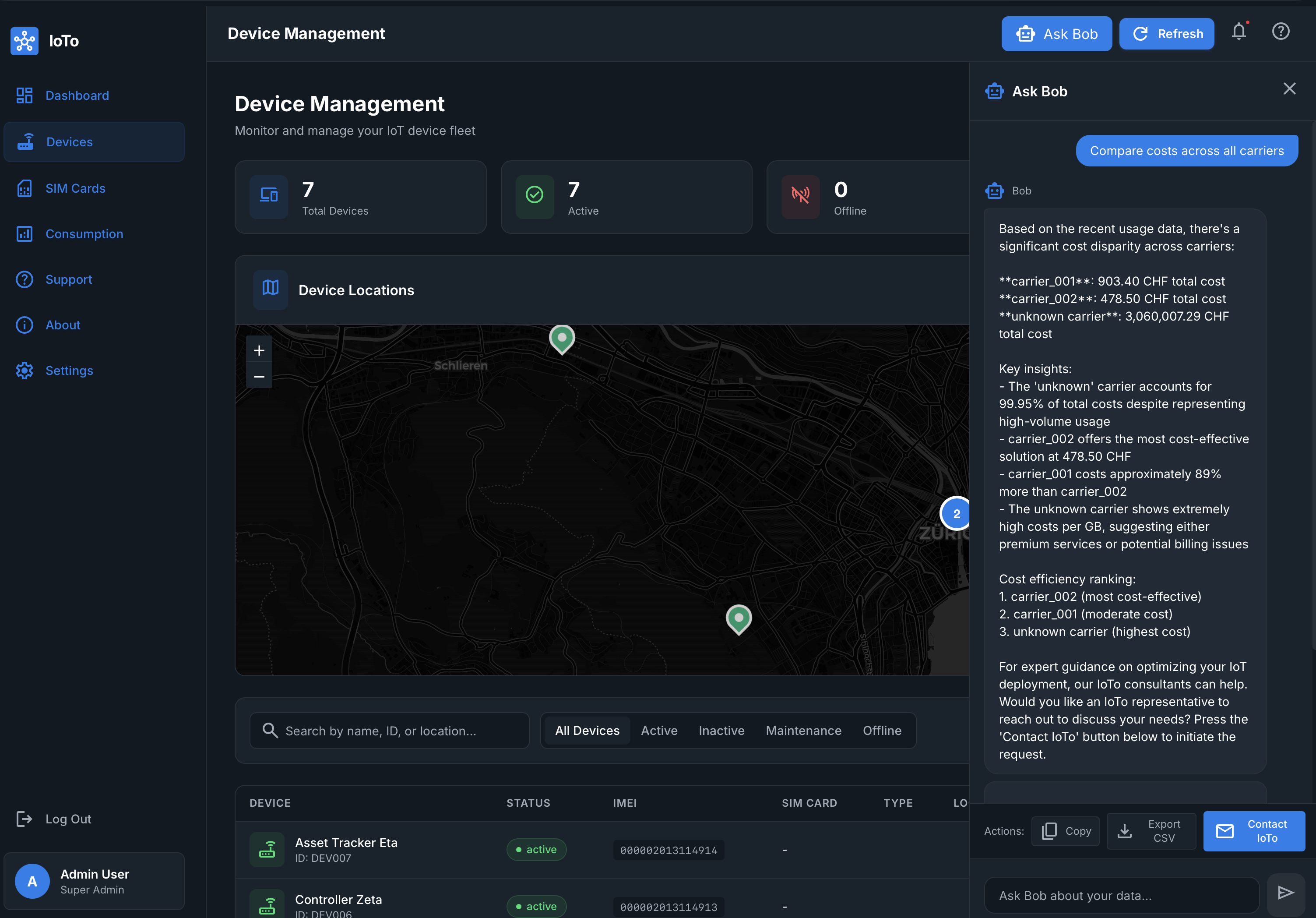The width and height of the screenshot is (1316, 918).
Task: Click the Bob robot avatar in the chat
Action: pos(994,191)
